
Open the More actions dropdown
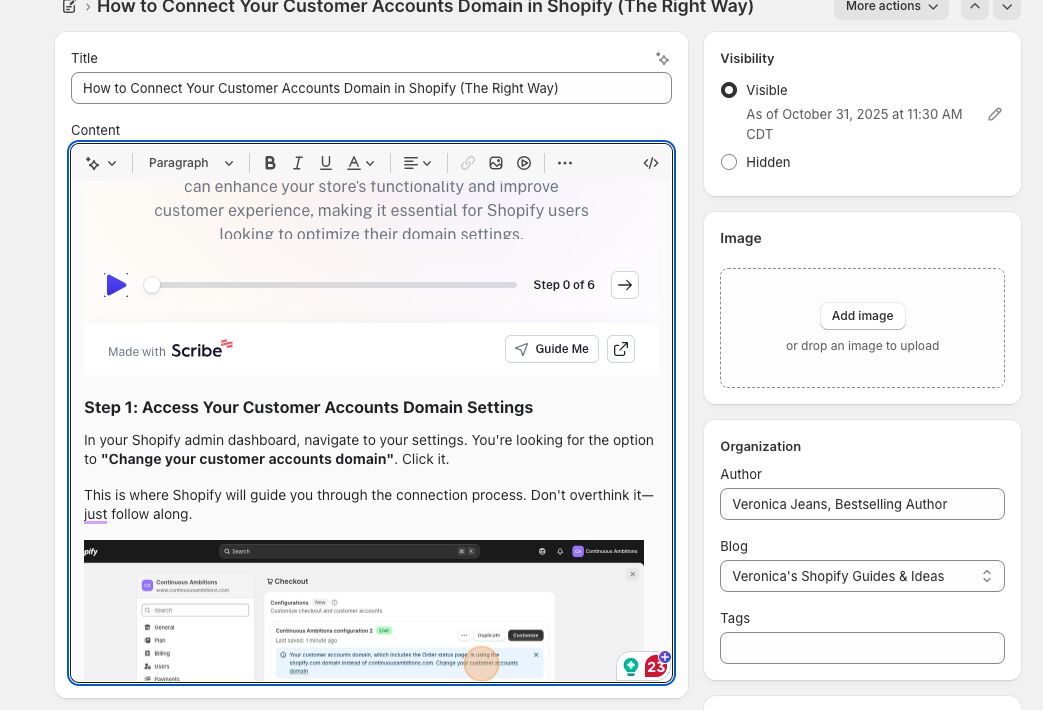(891, 7)
